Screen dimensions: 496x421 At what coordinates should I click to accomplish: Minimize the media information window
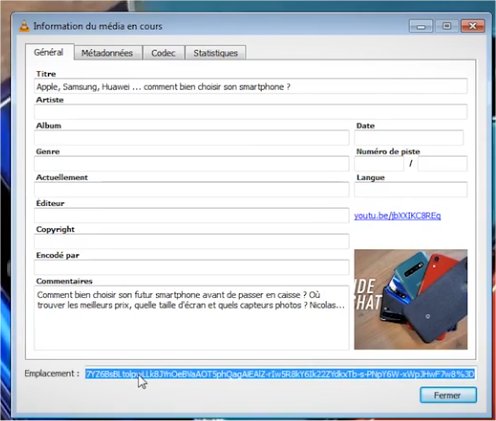click(421, 26)
